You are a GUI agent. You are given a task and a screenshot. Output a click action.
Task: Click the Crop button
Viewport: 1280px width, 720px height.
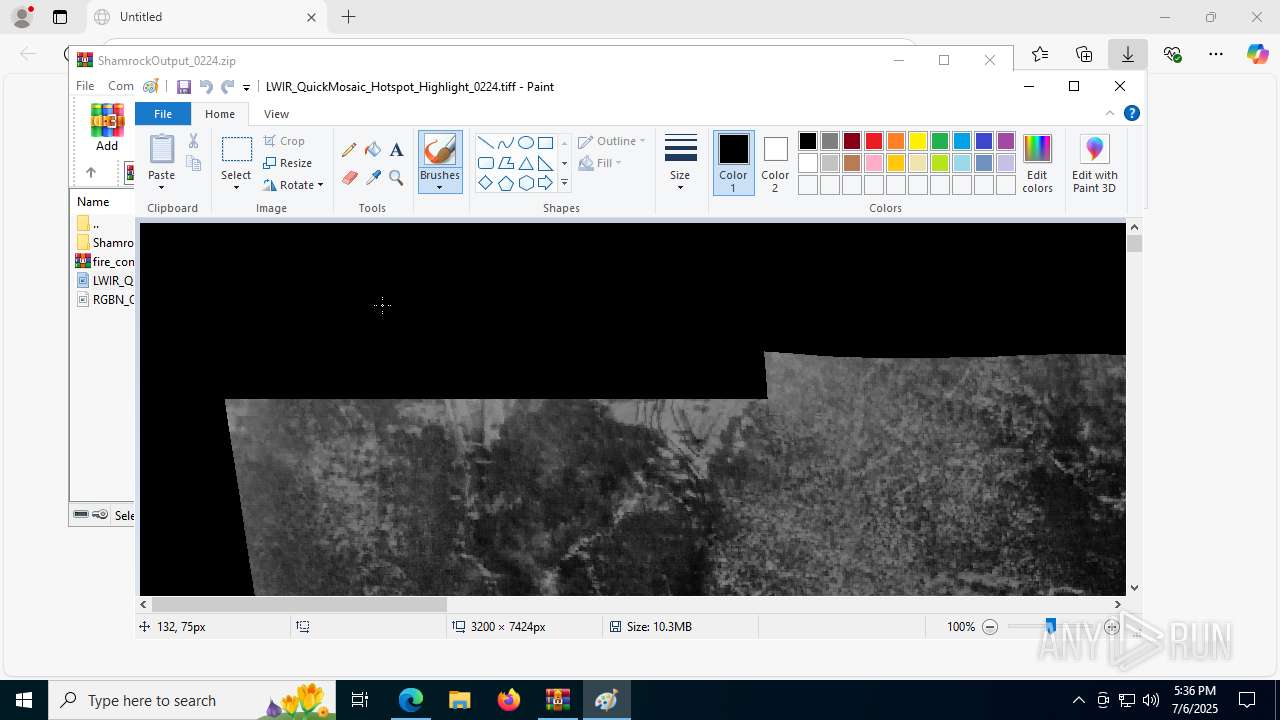tap(284, 141)
